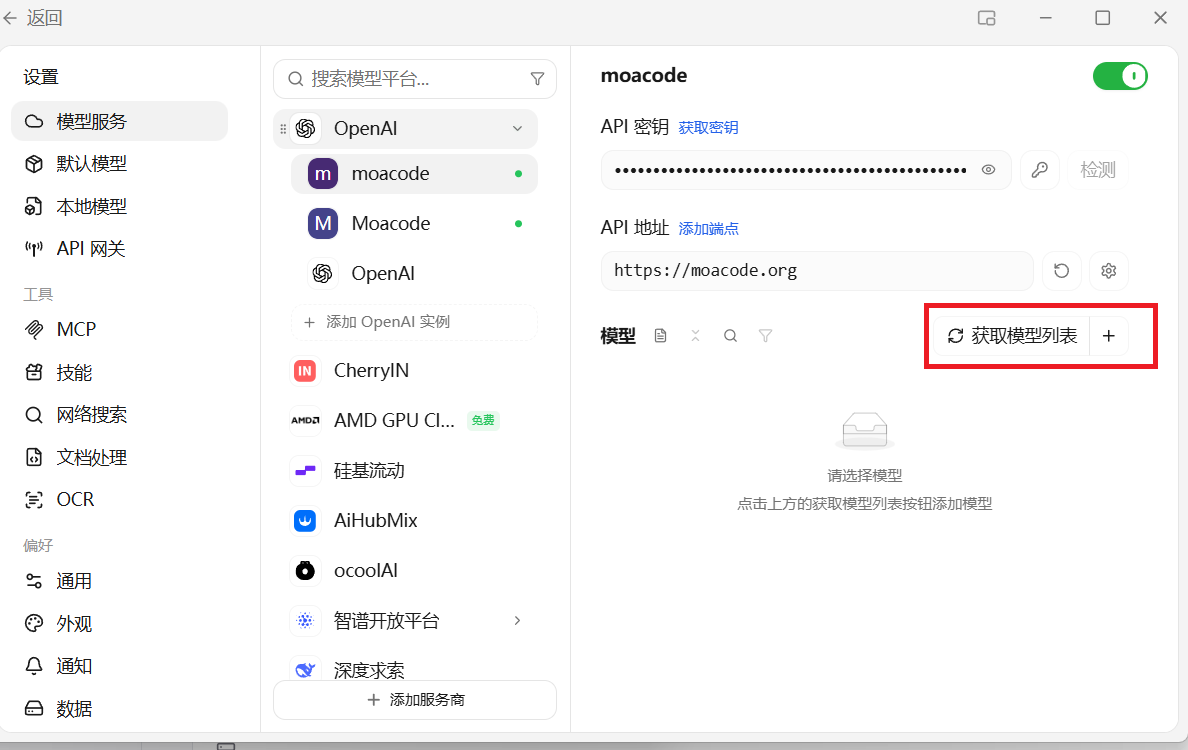This screenshot has width=1188, height=750.
Task: Select 文档处理 in the sidebar
Action: [119, 457]
